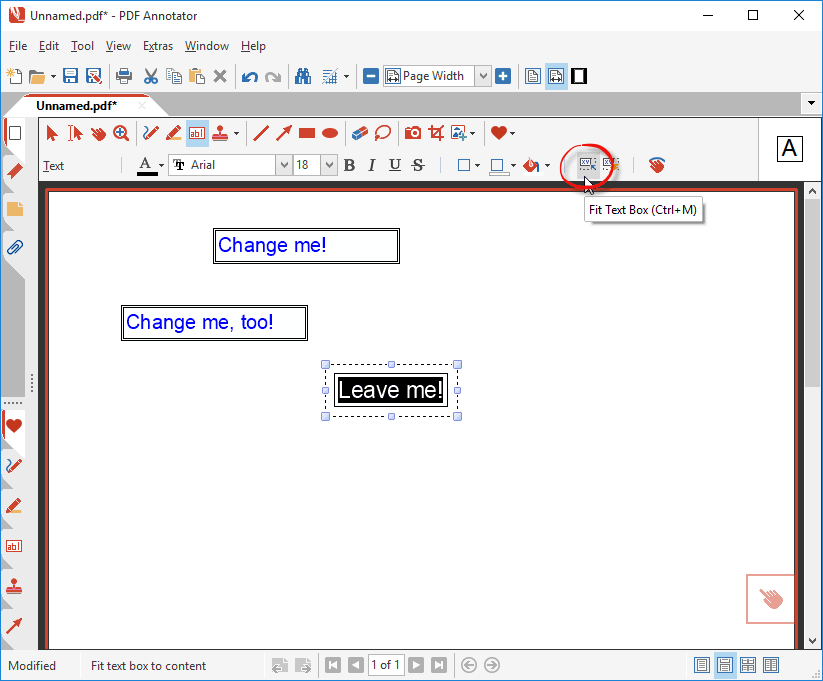Open the Print dialog from the toolbar

[x=124, y=76]
